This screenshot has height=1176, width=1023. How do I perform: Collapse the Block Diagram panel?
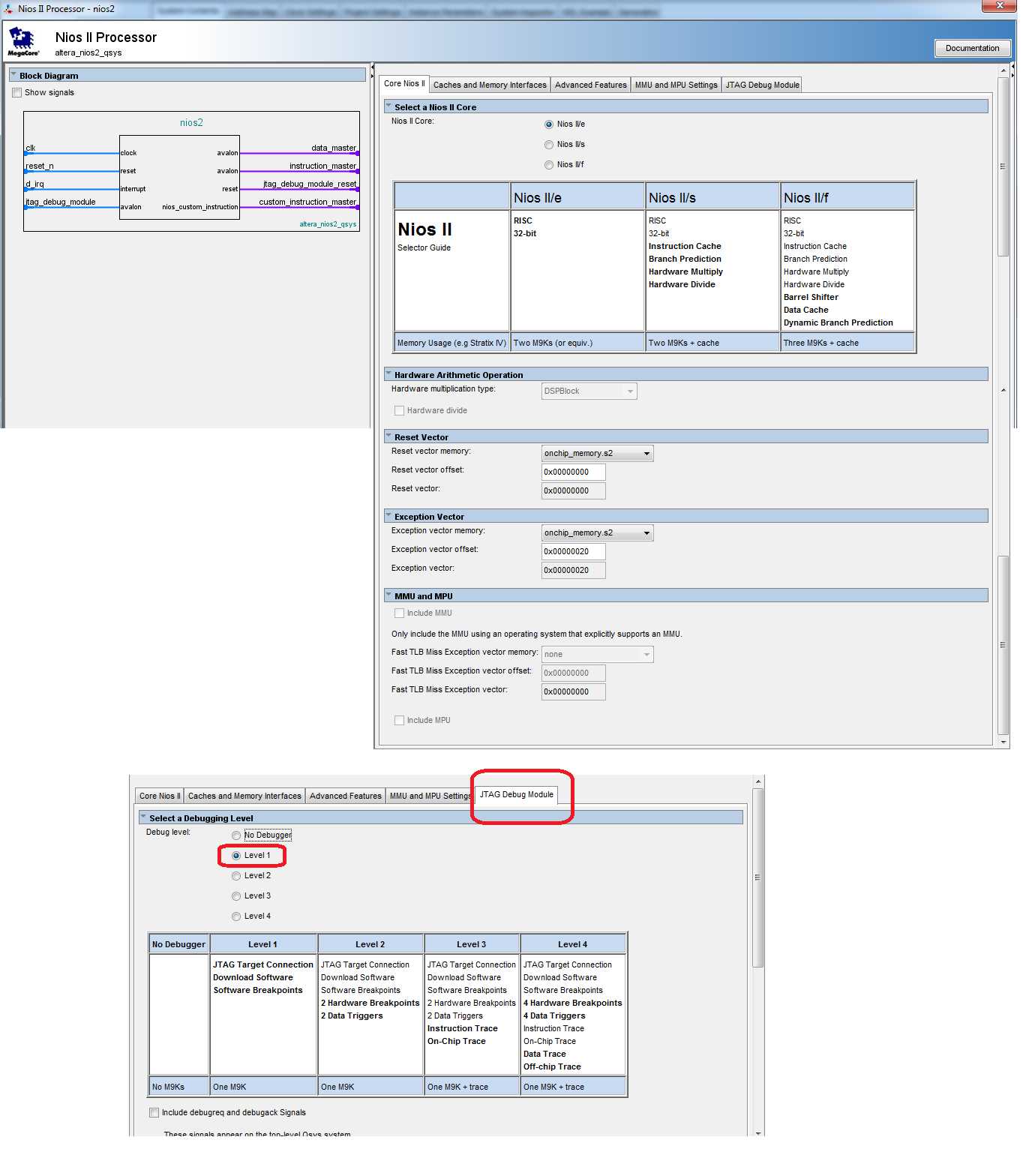coord(13,75)
